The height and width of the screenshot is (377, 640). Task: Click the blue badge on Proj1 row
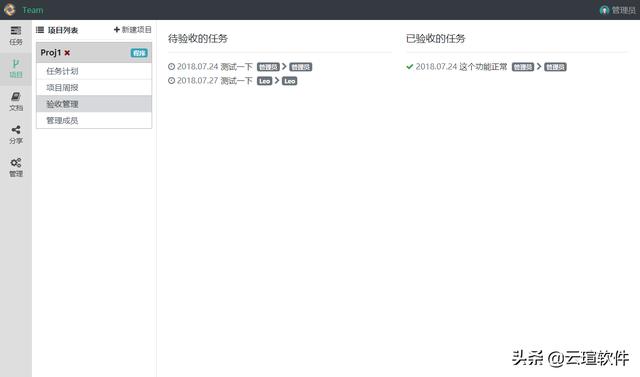139,53
